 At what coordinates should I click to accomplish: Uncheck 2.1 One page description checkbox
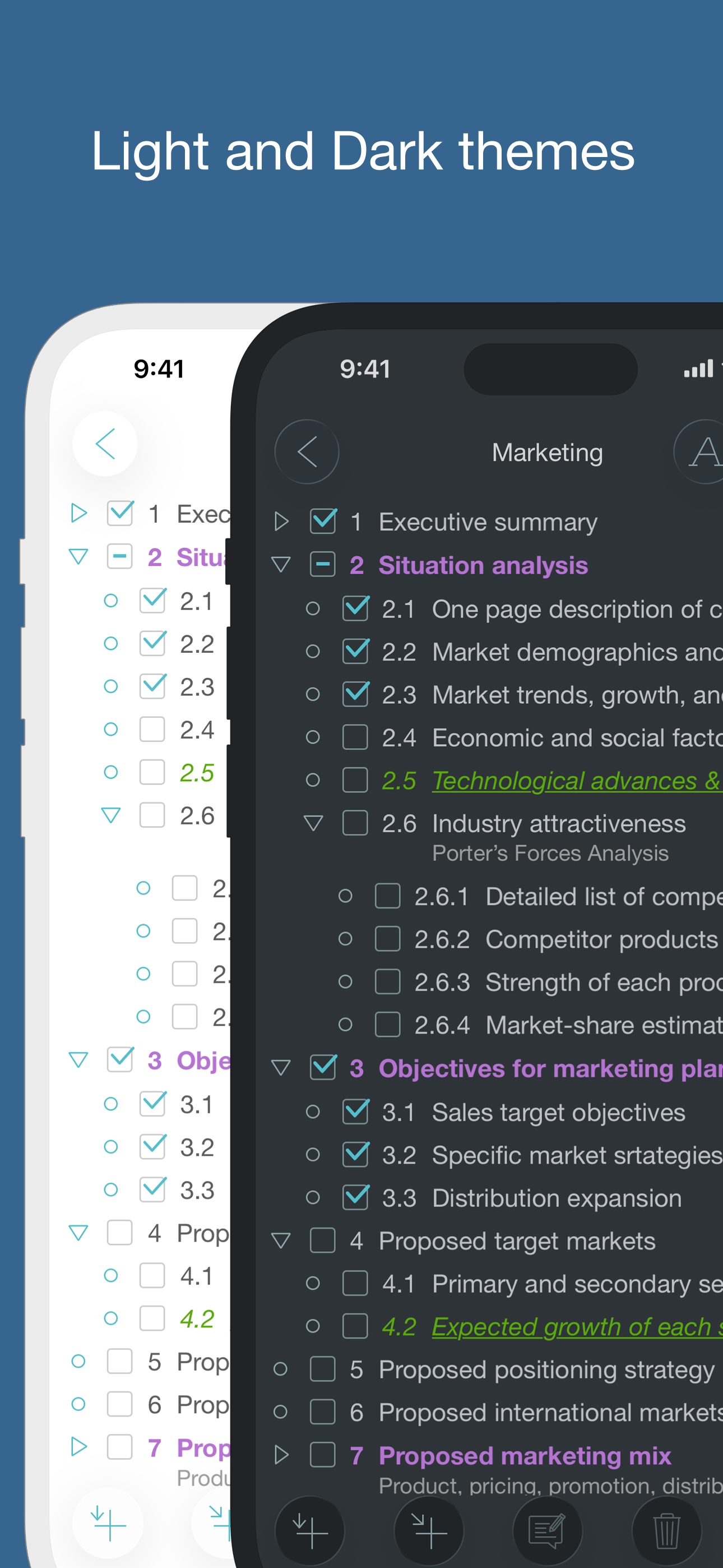point(356,608)
